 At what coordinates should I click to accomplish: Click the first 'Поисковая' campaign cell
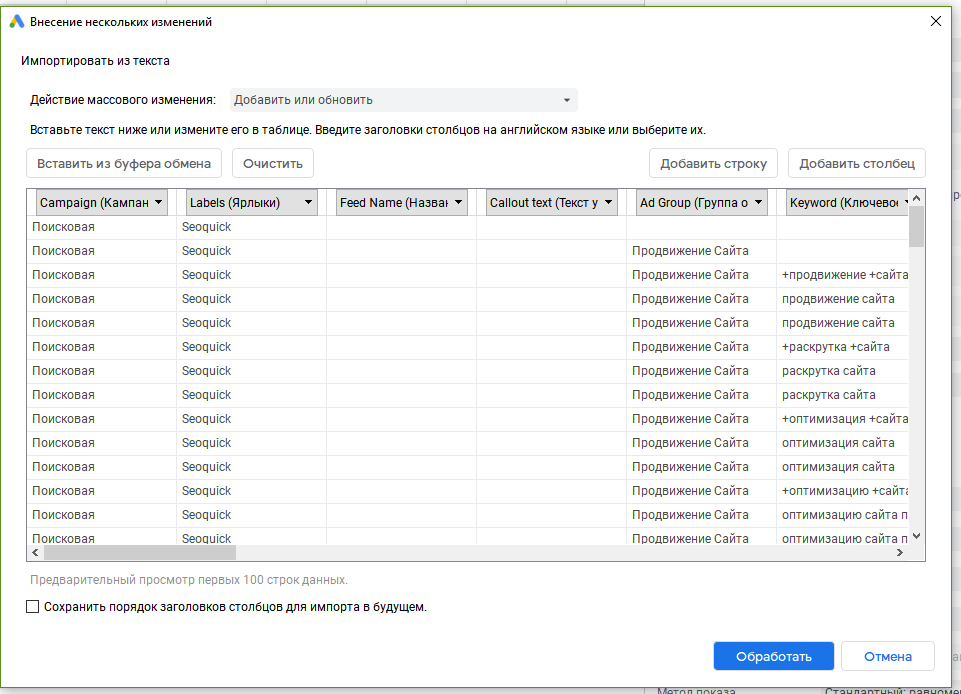tap(102, 227)
